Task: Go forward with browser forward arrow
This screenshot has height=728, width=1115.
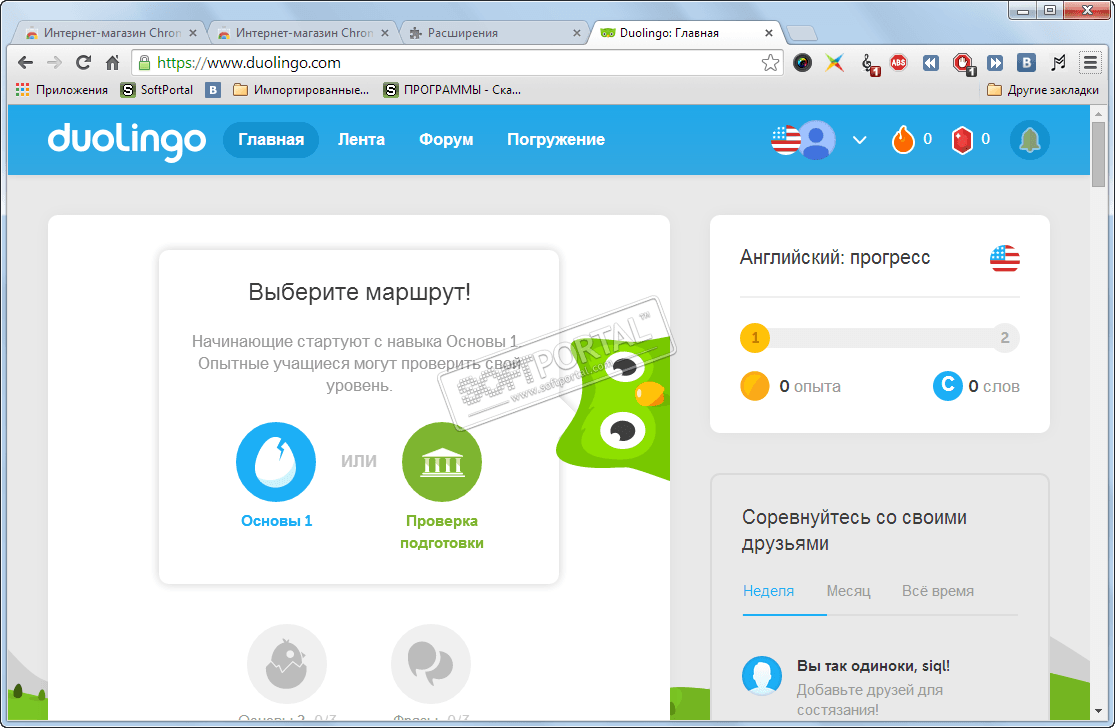Action: (54, 63)
